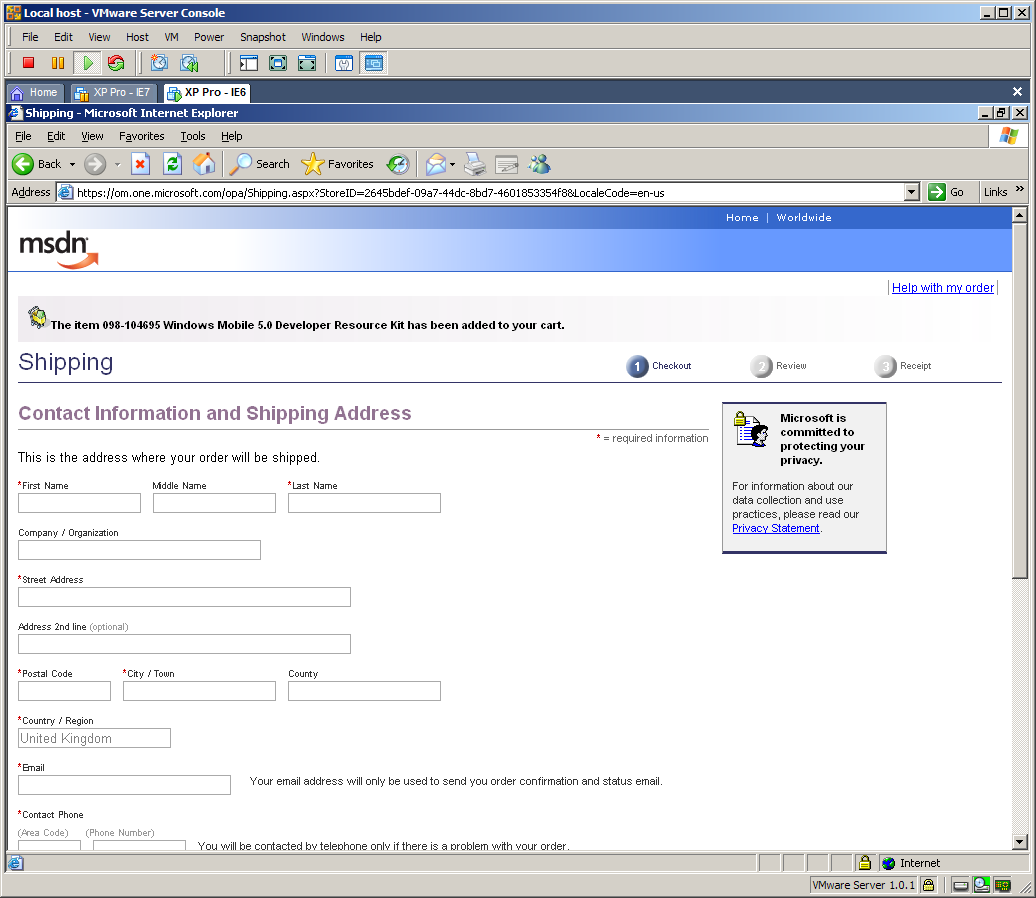Image resolution: width=1036 pixels, height=898 pixels.
Task: Open IE History with the clock arrow icon
Action: (398, 164)
